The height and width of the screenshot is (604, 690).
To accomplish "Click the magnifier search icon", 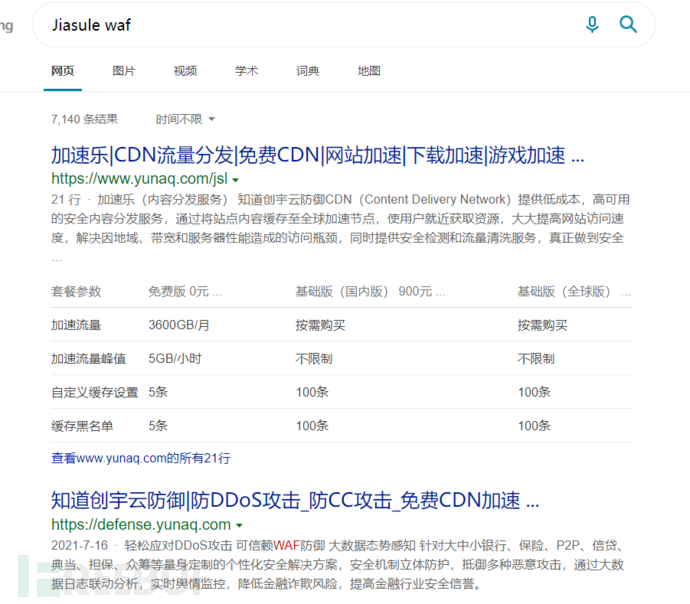I will click(628, 24).
